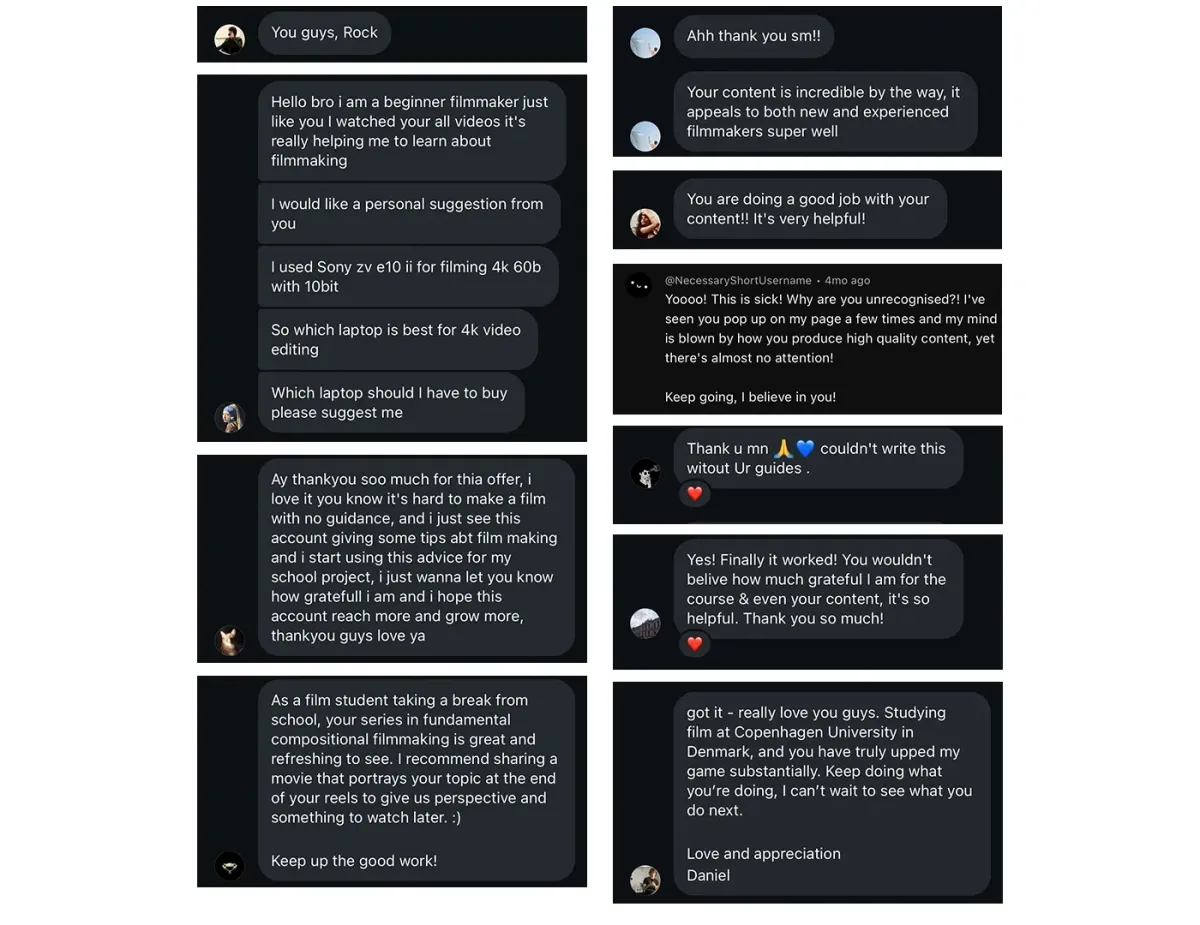Toggle heart reaction under 'Thank u mn' message
This screenshot has height=925, width=1200.
click(695, 493)
